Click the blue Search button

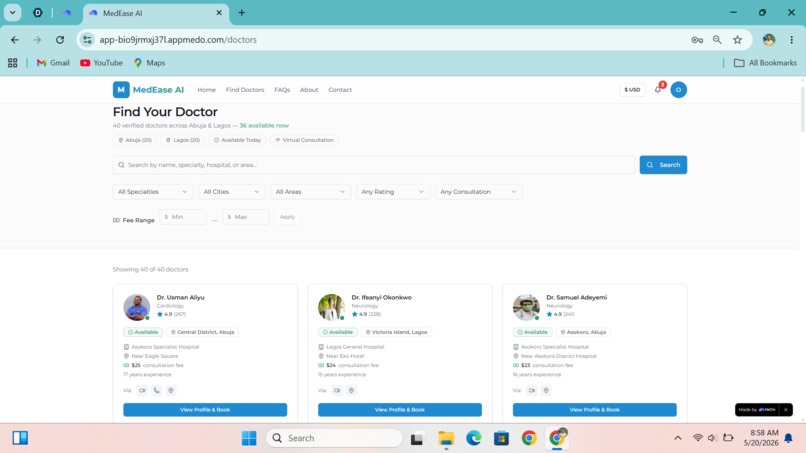[663, 165]
